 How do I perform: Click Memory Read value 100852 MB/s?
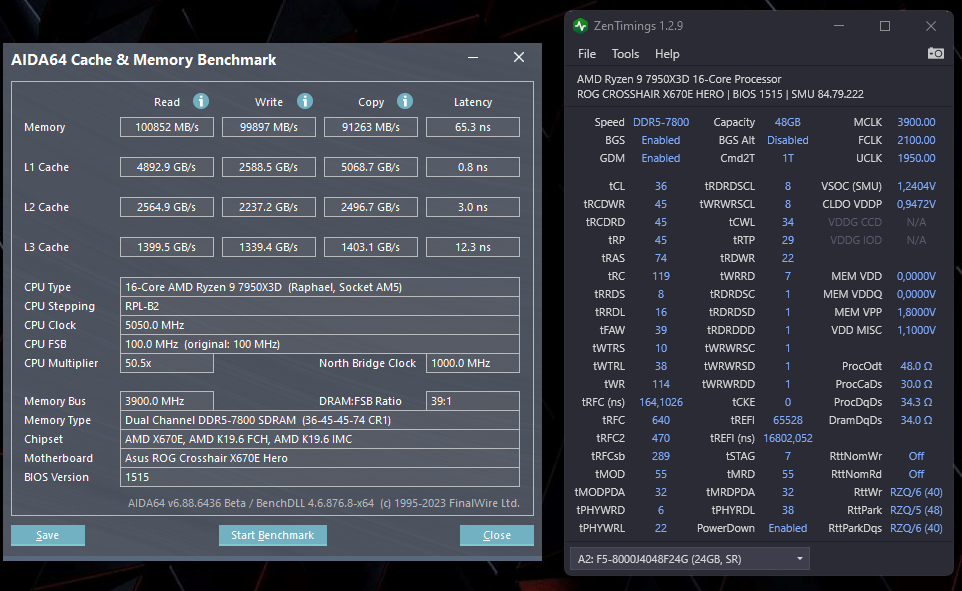tap(167, 127)
